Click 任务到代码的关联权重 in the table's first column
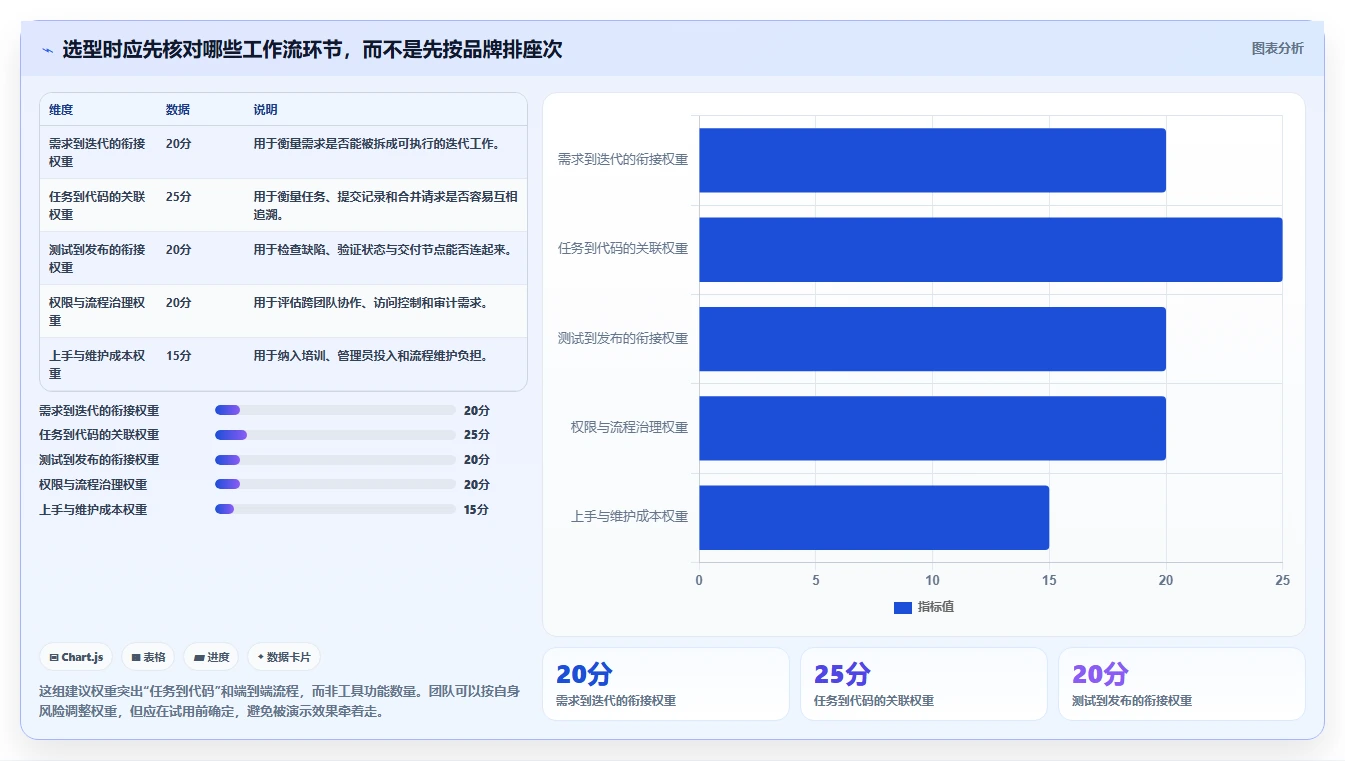This screenshot has width=1345, height=761. (97, 205)
